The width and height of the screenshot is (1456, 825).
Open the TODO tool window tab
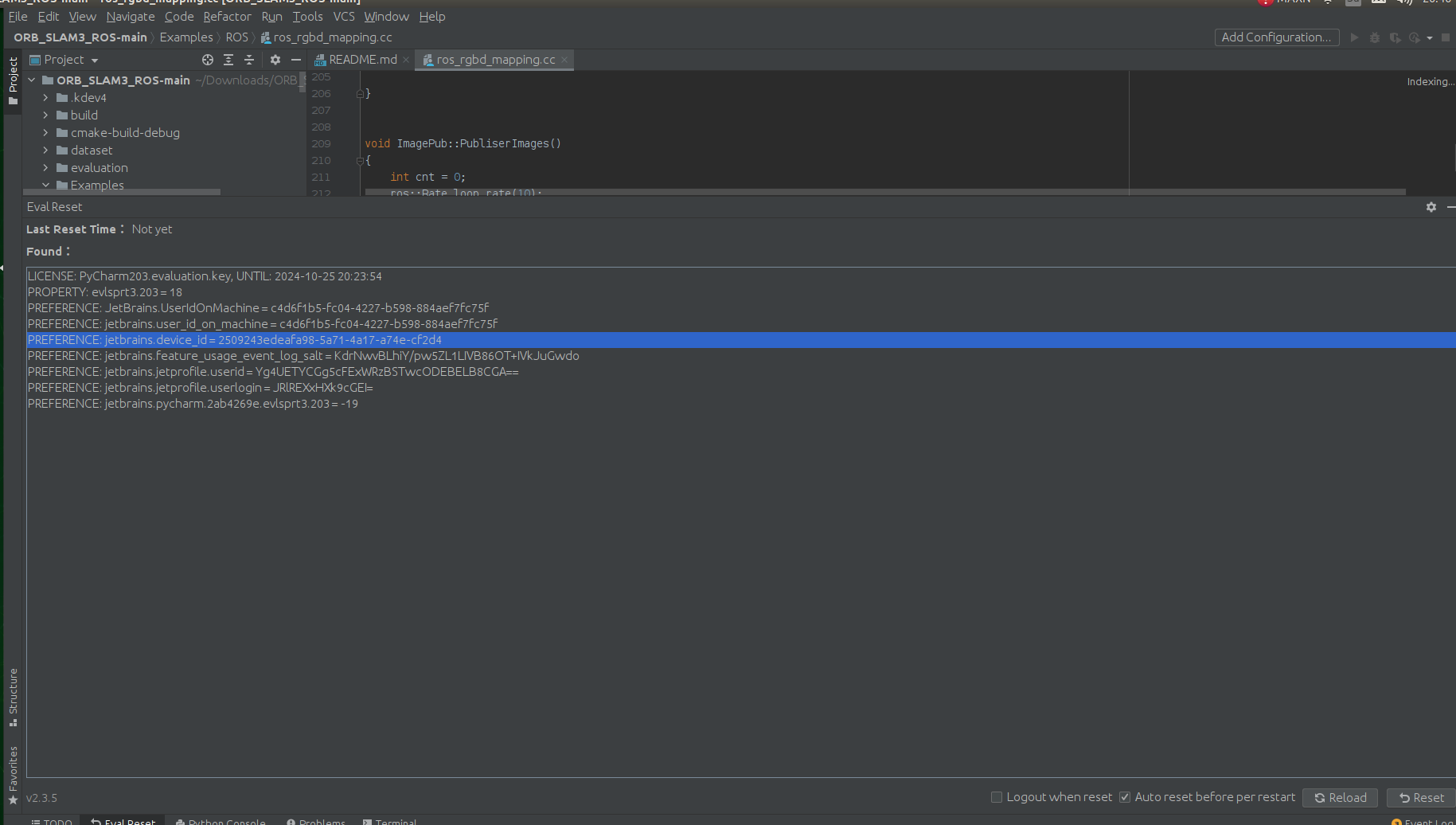[x=52, y=821]
